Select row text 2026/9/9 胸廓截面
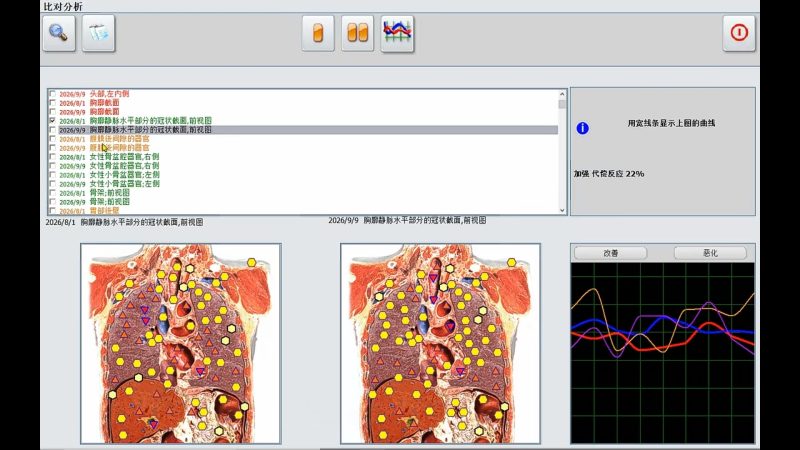This screenshot has height=450, width=800. click(x=89, y=112)
